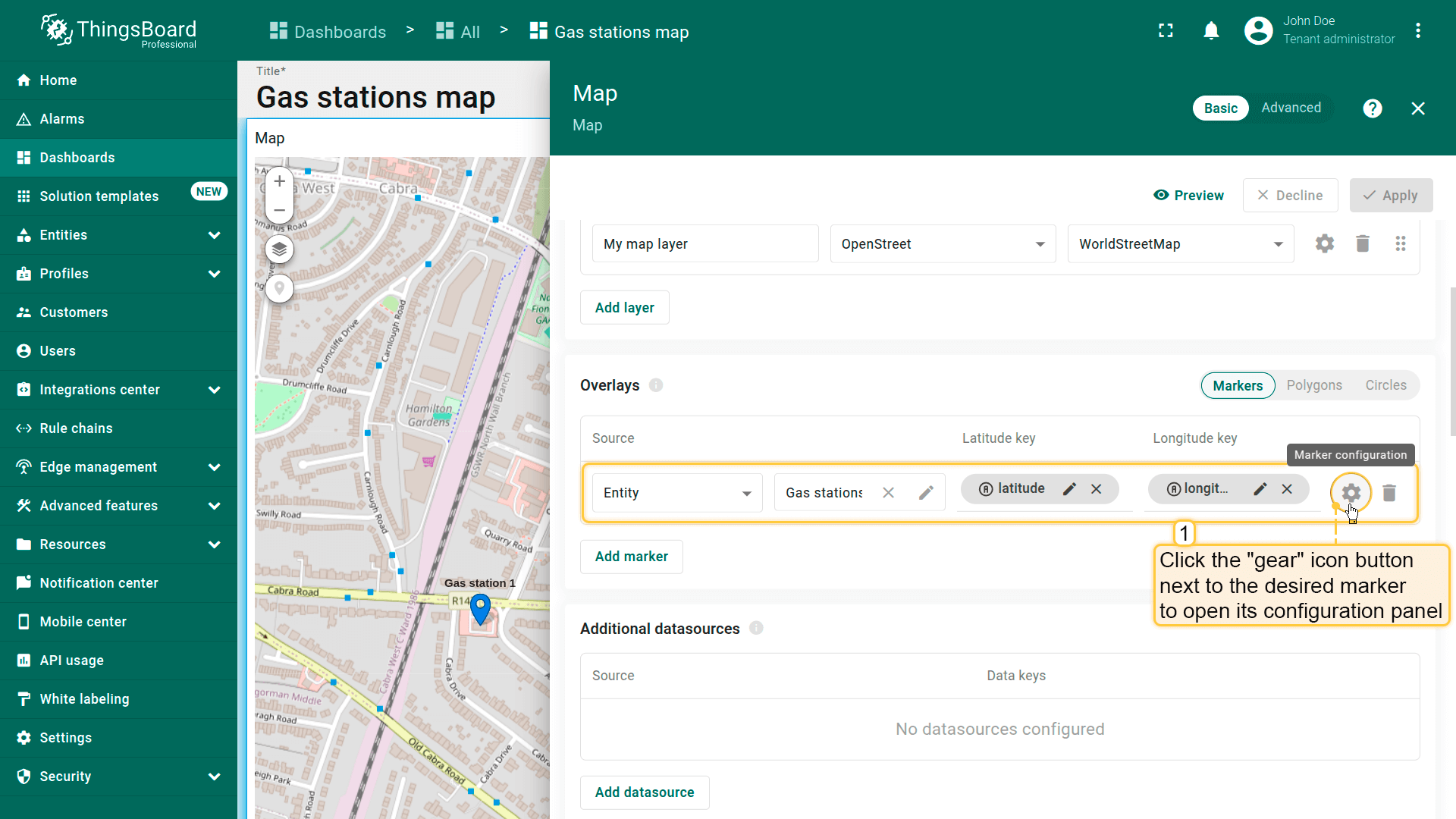The image size is (1456, 819).
Task: Click the Apply button
Action: (x=1391, y=196)
